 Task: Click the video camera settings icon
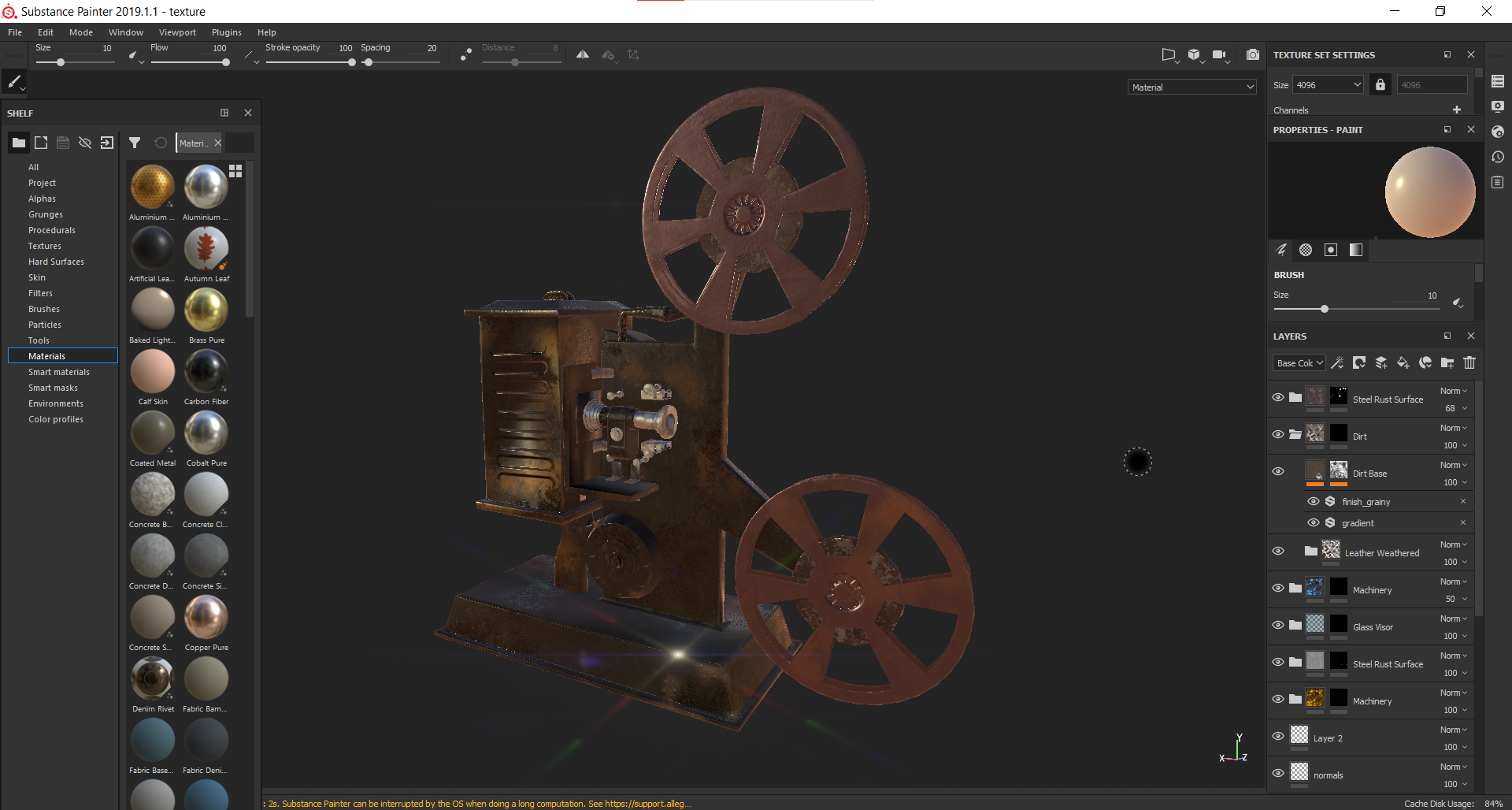(1219, 54)
